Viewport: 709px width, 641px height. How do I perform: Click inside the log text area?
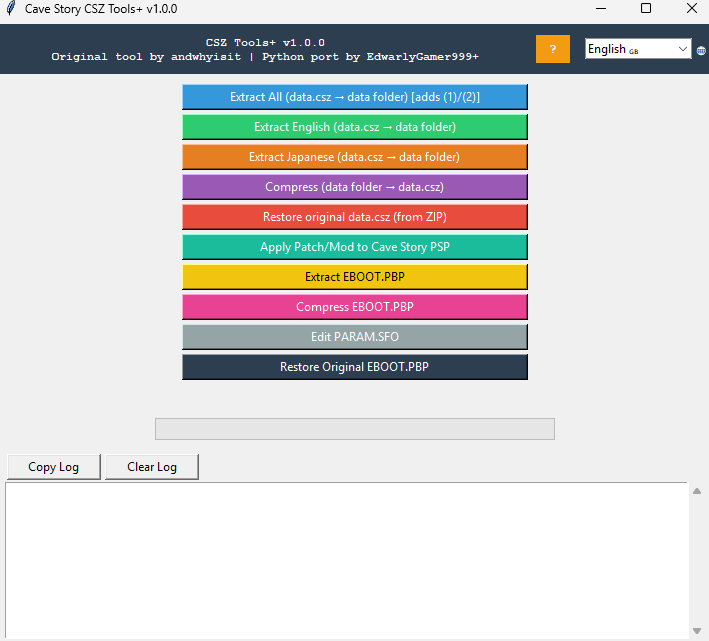[347, 561]
